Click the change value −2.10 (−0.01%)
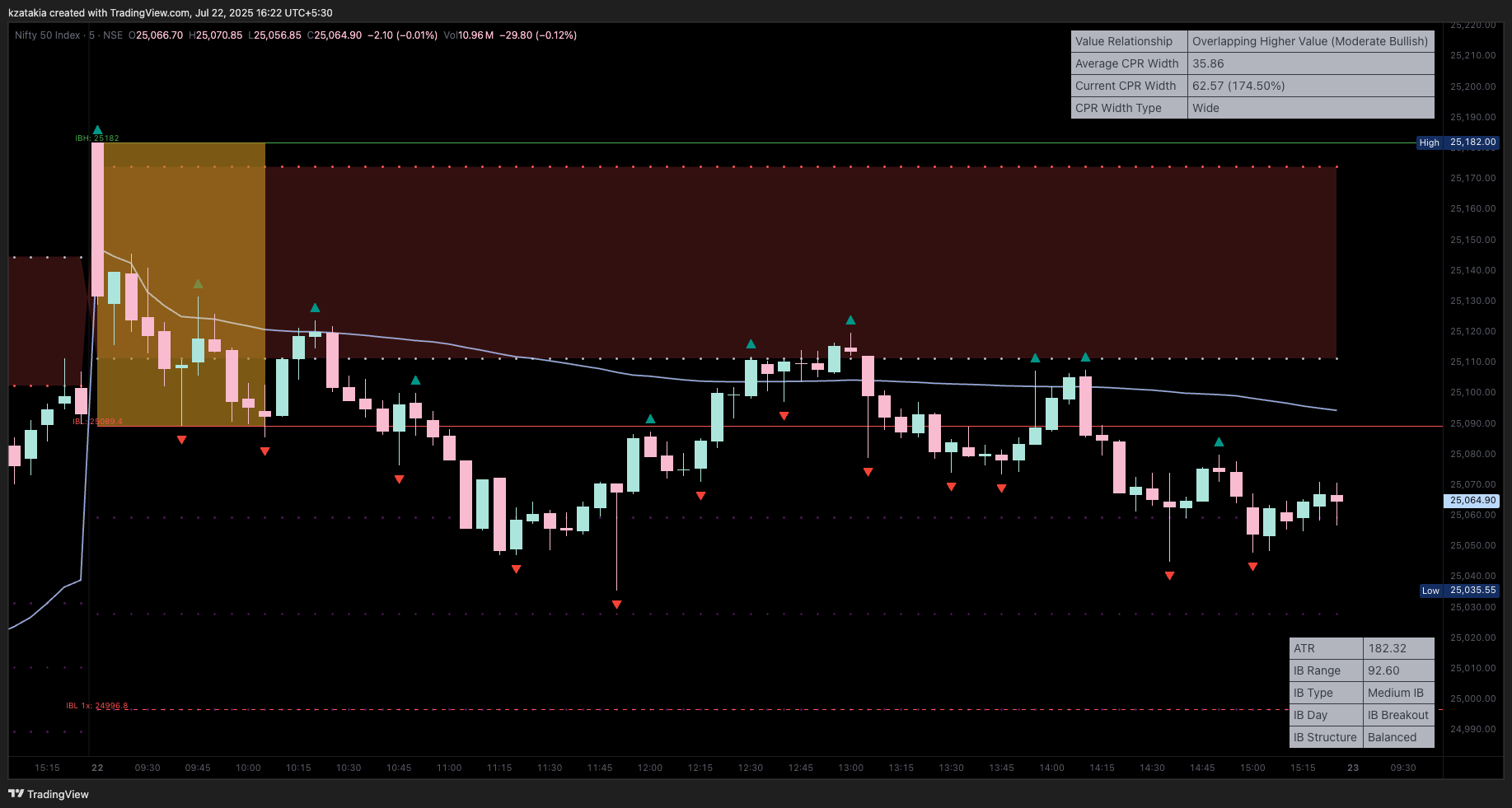 tap(402, 35)
